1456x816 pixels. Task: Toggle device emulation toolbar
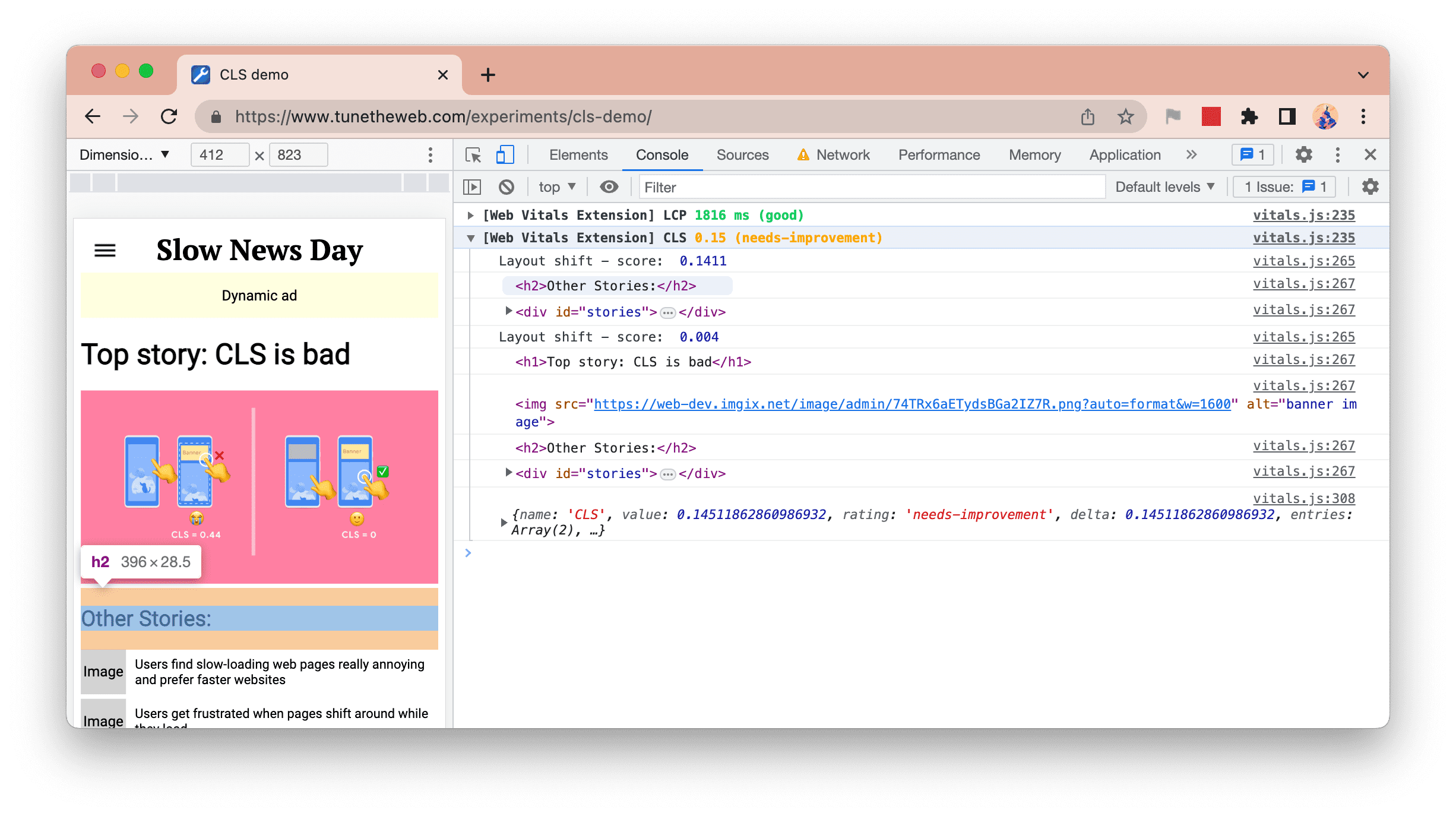click(x=505, y=154)
